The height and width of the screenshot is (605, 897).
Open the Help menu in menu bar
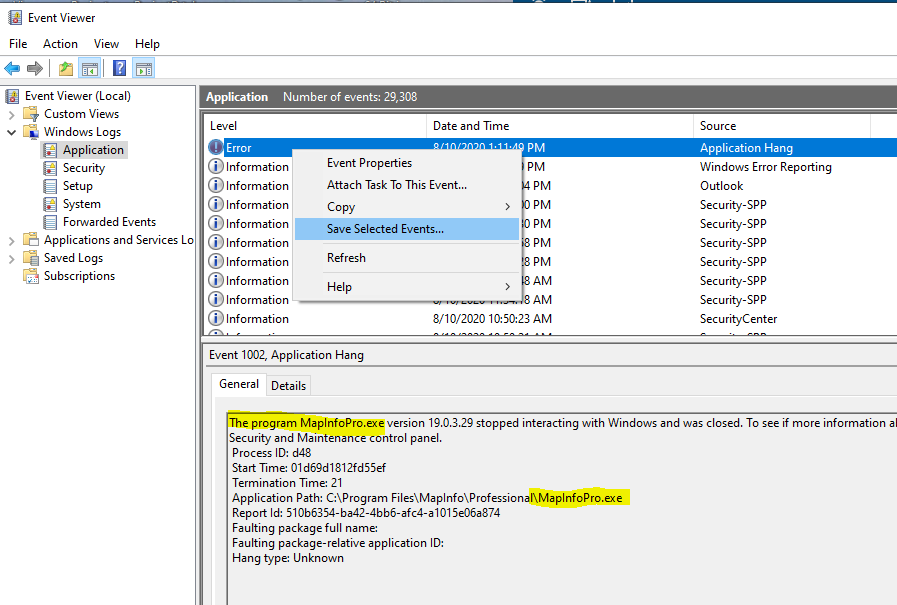(x=147, y=44)
